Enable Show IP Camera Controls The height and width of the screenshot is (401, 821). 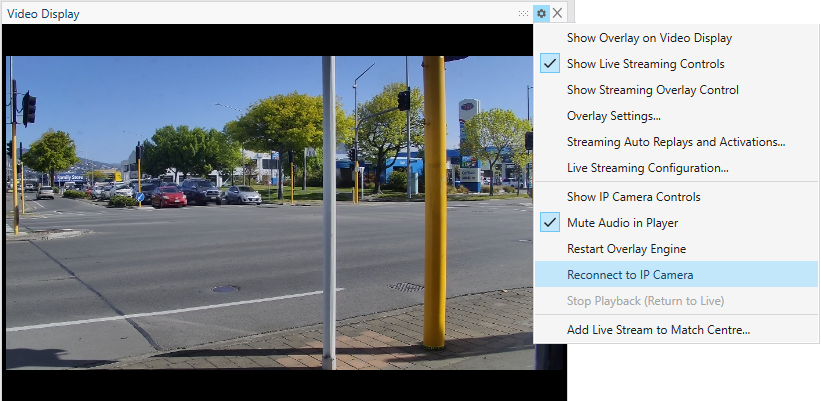(633, 197)
